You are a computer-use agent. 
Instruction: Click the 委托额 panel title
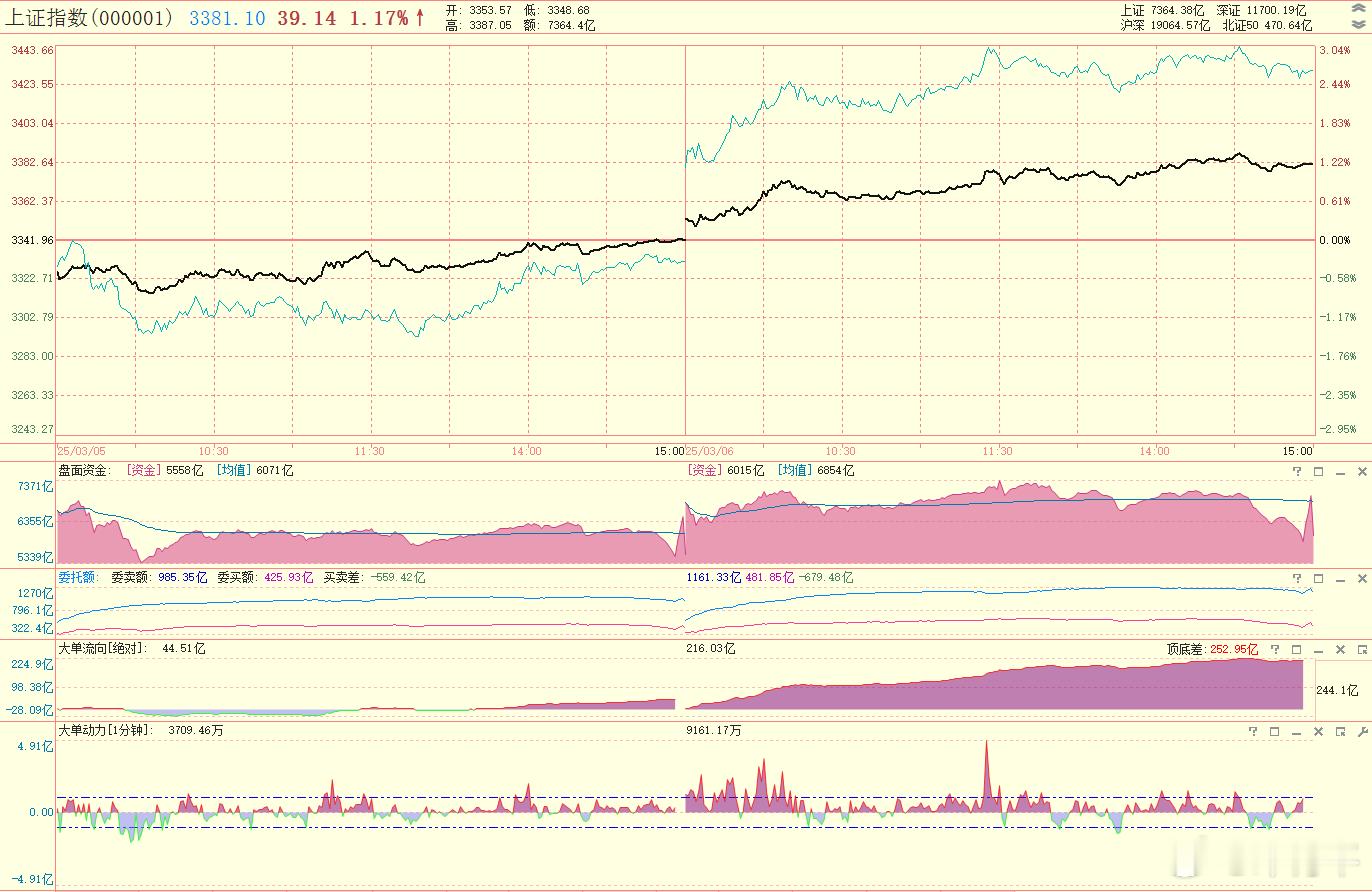[78, 577]
